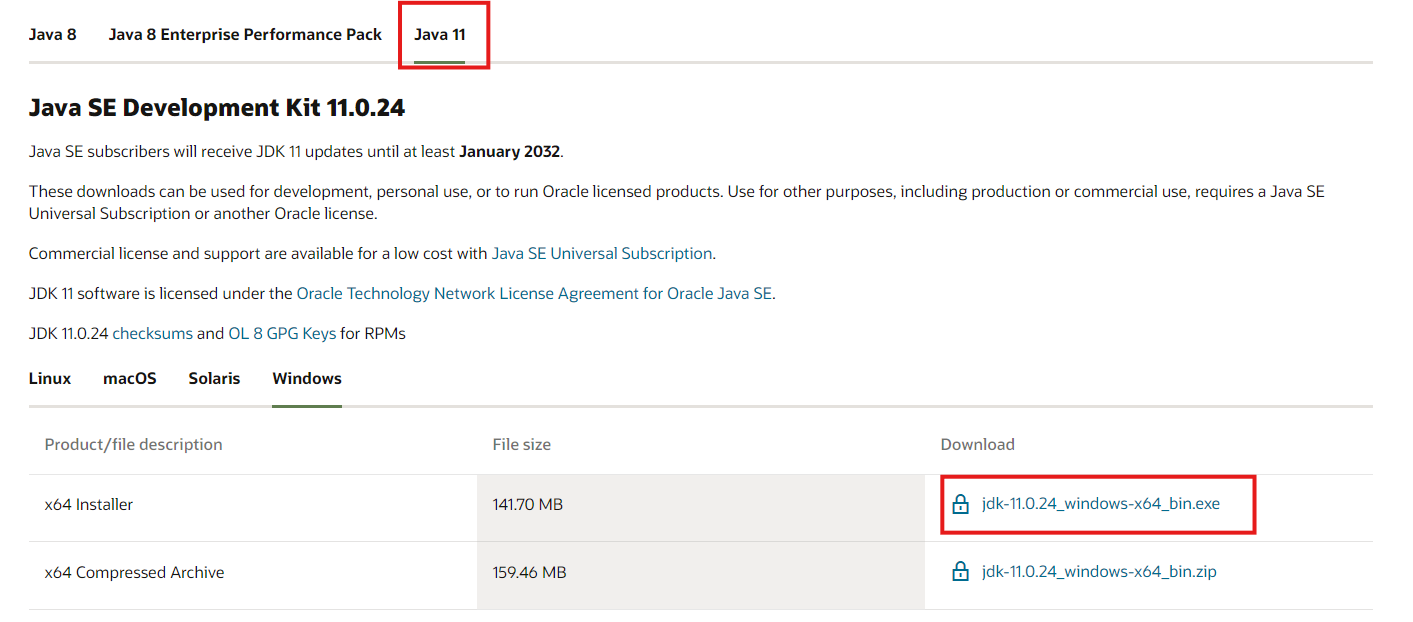Switch to the macOS downloads tab

pos(130,378)
